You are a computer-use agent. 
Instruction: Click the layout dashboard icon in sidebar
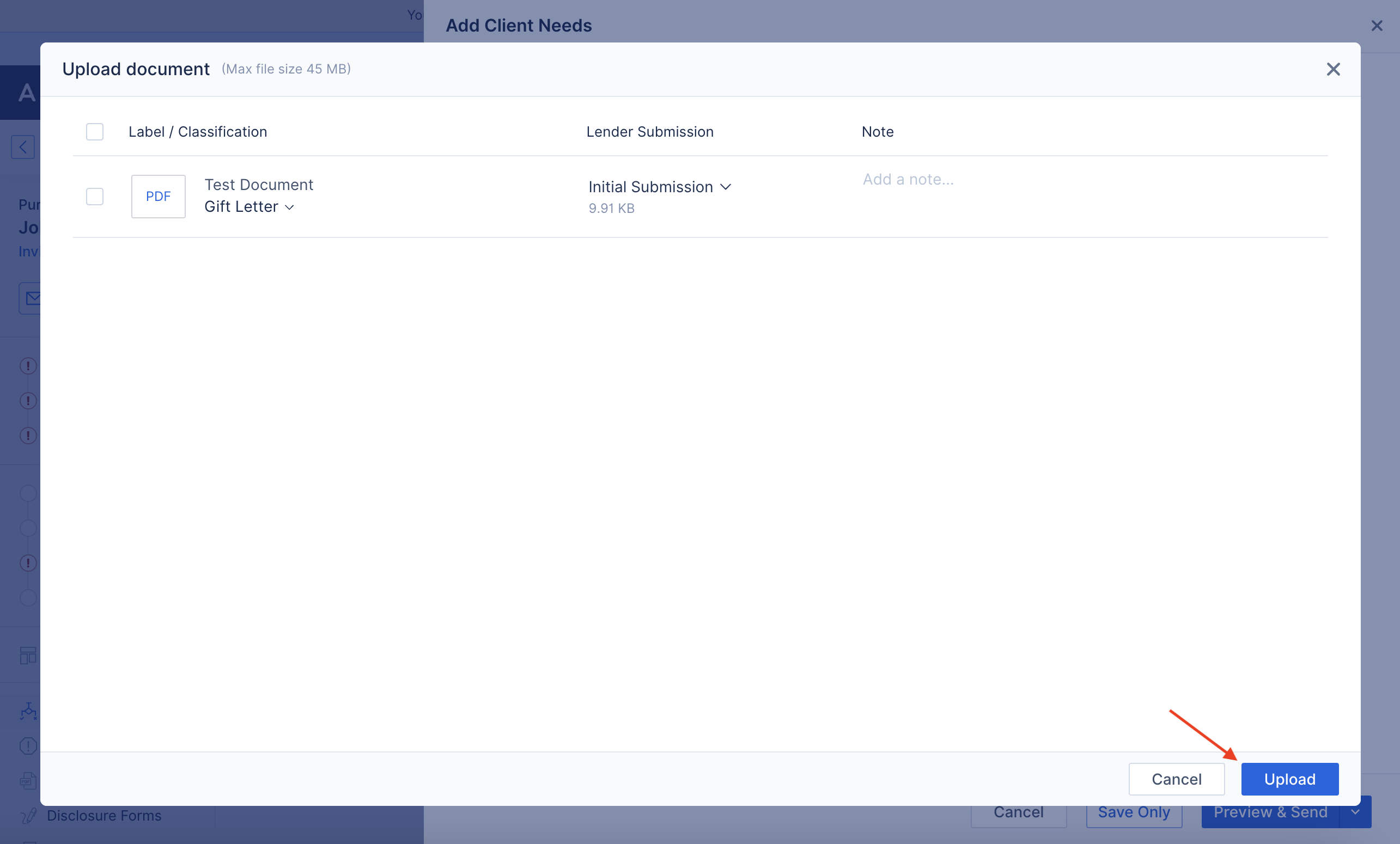click(x=28, y=656)
